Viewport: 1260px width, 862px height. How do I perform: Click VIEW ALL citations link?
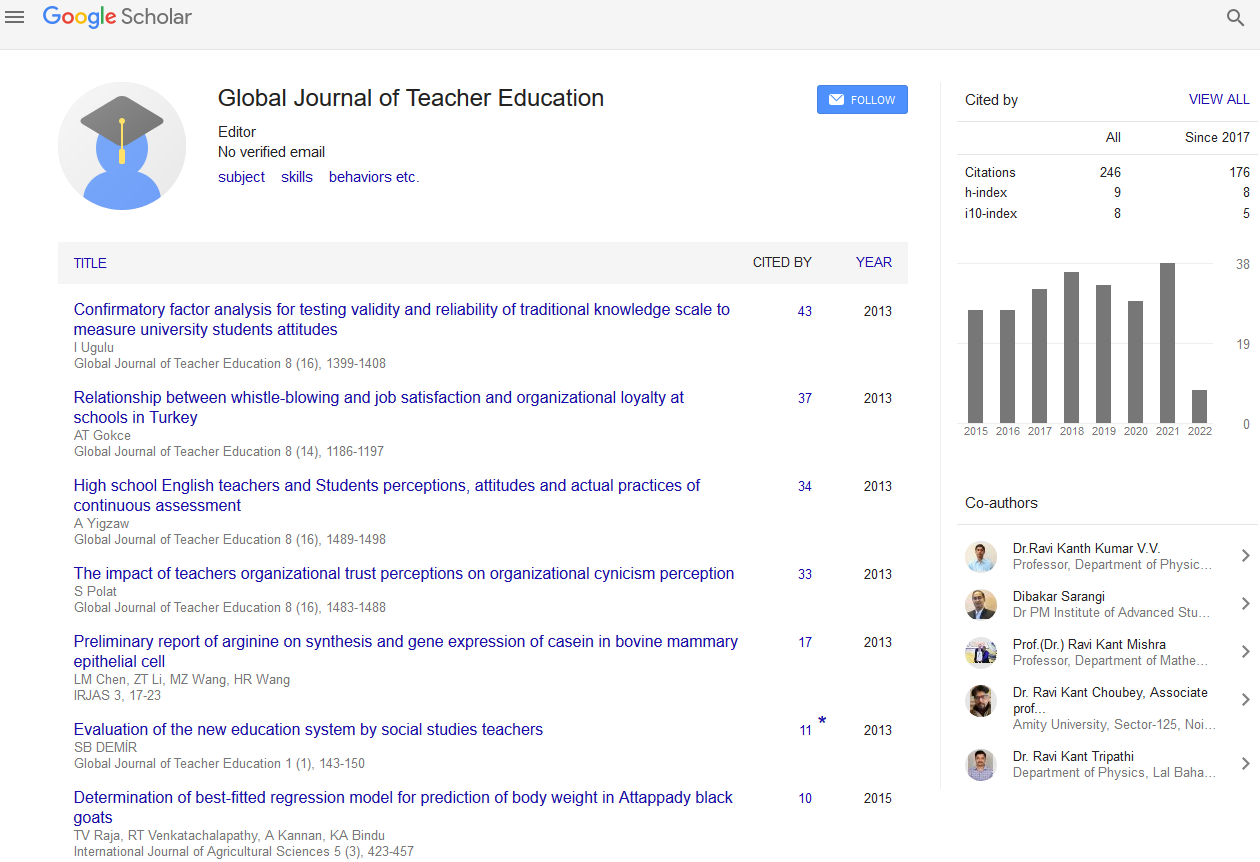pyautogui.click(x=1219, y=99)
